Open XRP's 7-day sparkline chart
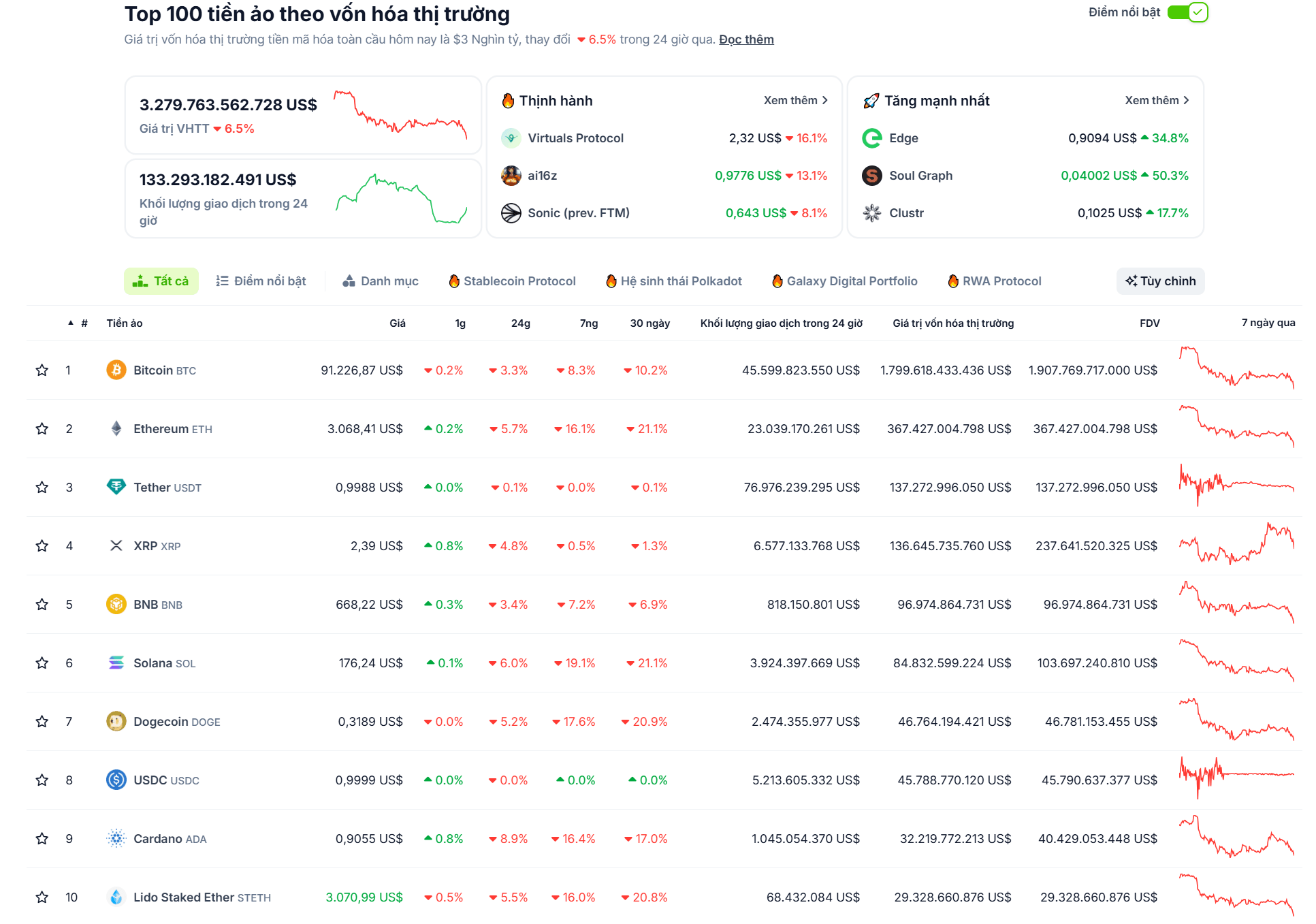Image resolution: width=1316 pixels, height=924 pixels. [x=1237, y=544]
